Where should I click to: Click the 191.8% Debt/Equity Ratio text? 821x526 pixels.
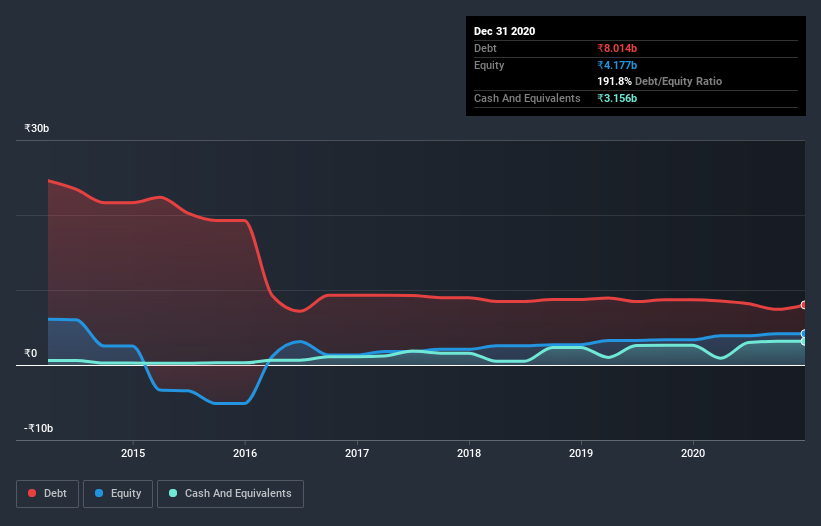pyautogui.click(x=659, y=82)
